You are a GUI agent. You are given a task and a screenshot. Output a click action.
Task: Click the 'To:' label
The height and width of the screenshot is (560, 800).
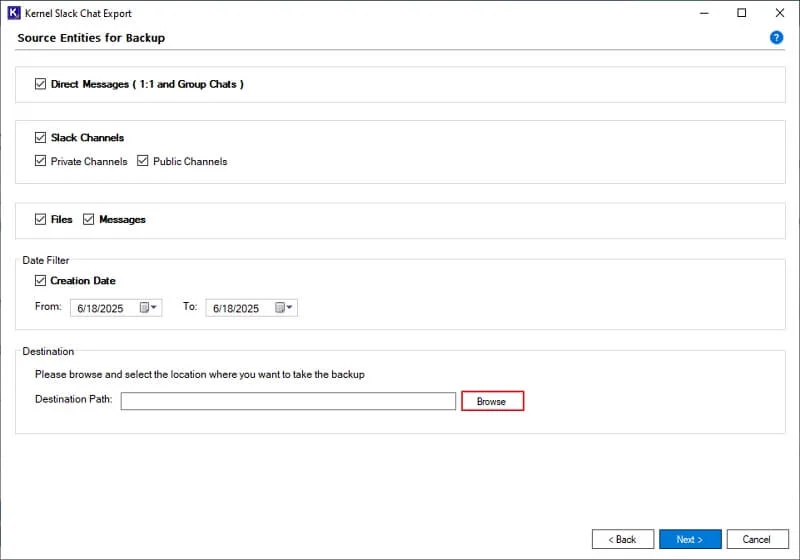coord(190,306)
